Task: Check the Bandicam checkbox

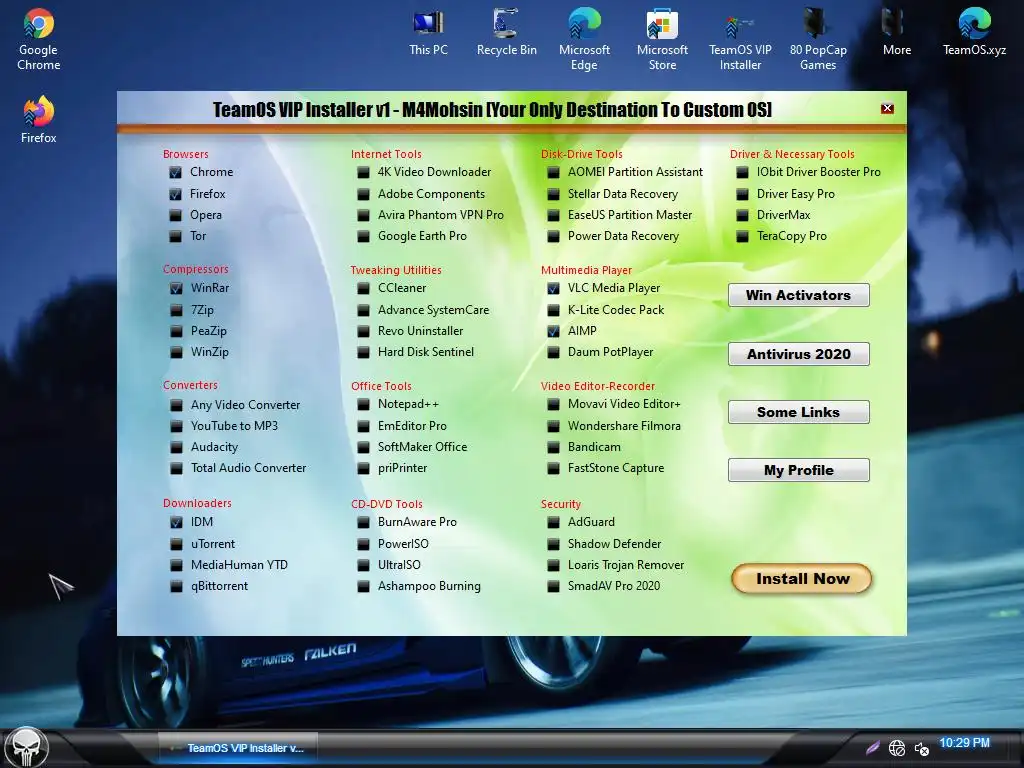Action: pyautogui.click(x=553, y=447)
